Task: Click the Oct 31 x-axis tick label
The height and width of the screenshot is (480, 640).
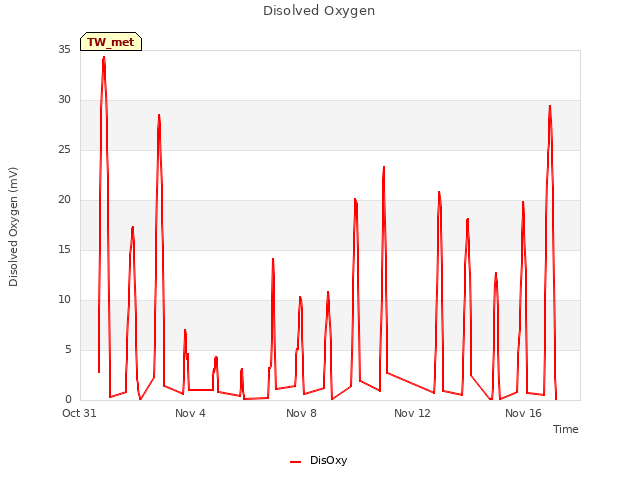Action: point(79,413)
